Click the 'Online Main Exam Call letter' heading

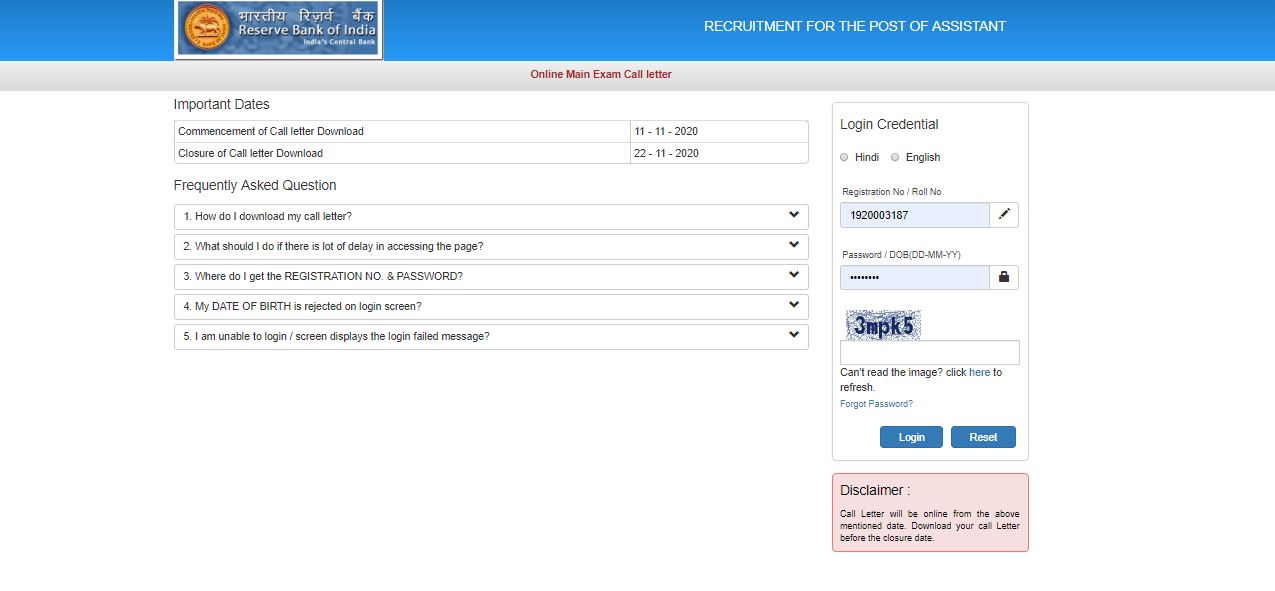[x=600, y=75]
